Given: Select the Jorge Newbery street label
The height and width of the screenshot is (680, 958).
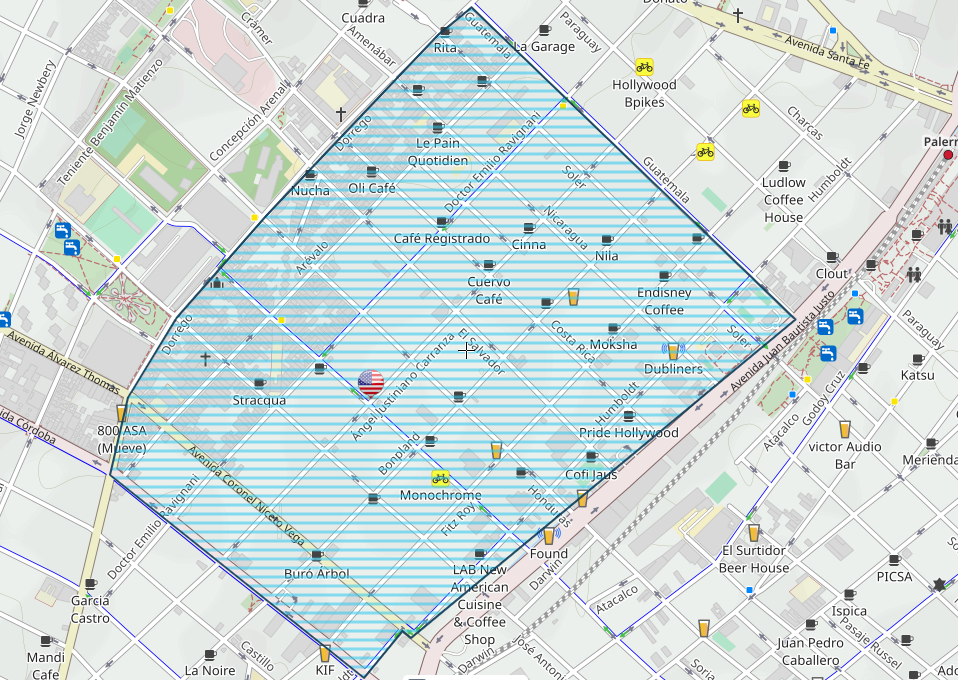Looking at the screenshot, I should [35, 98].
